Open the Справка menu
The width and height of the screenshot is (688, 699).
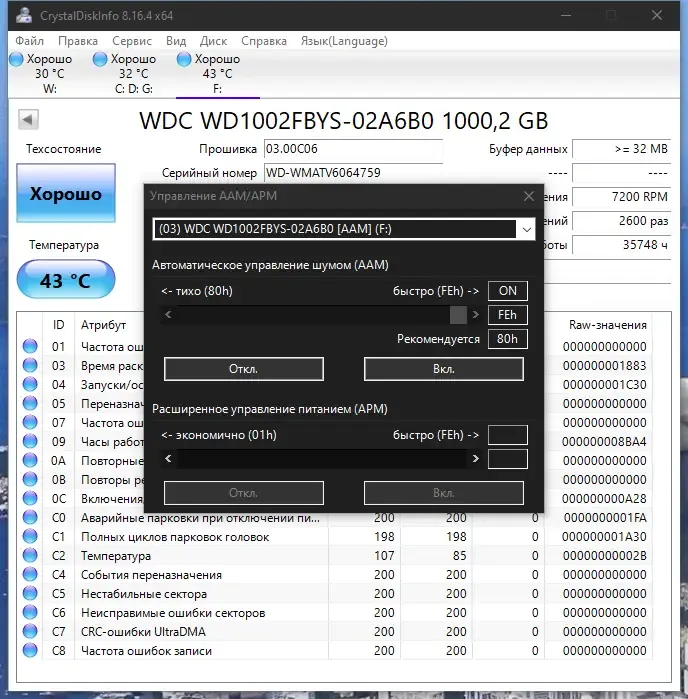tap(264, 41)
